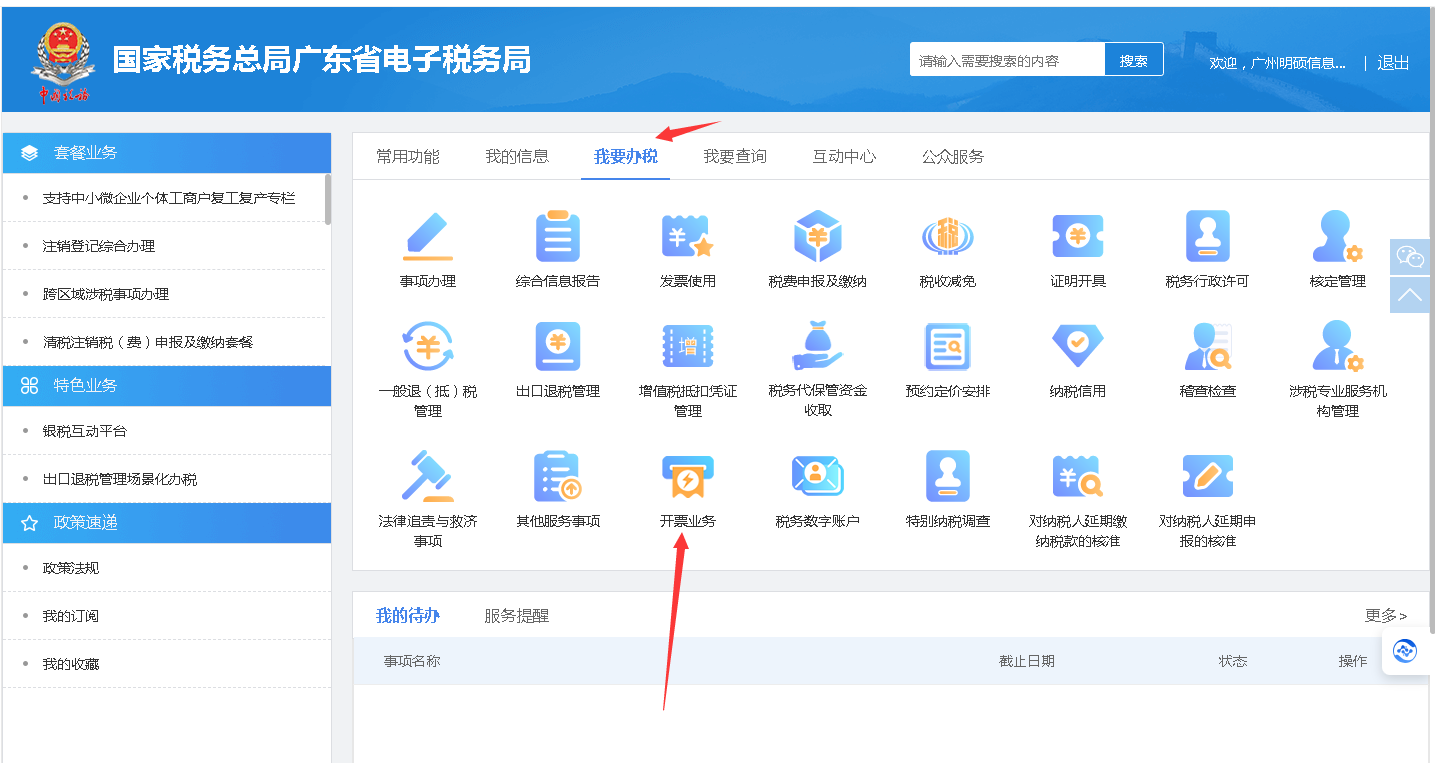Collapse the 特色业务 sidebar section
Viewport: 1435px width, 763px height.
[167, 386]
